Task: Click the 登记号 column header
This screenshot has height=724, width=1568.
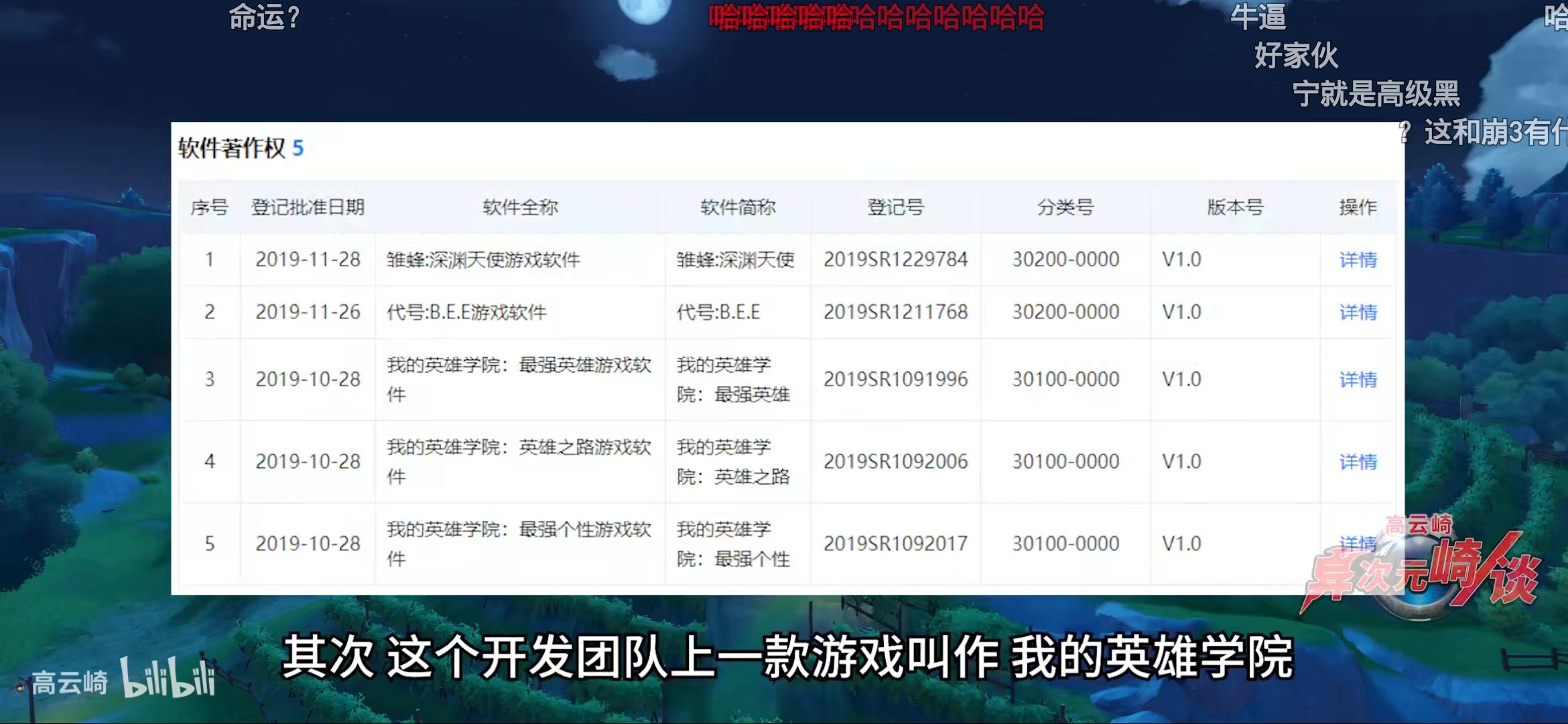Action: click(x=895, y=207)
